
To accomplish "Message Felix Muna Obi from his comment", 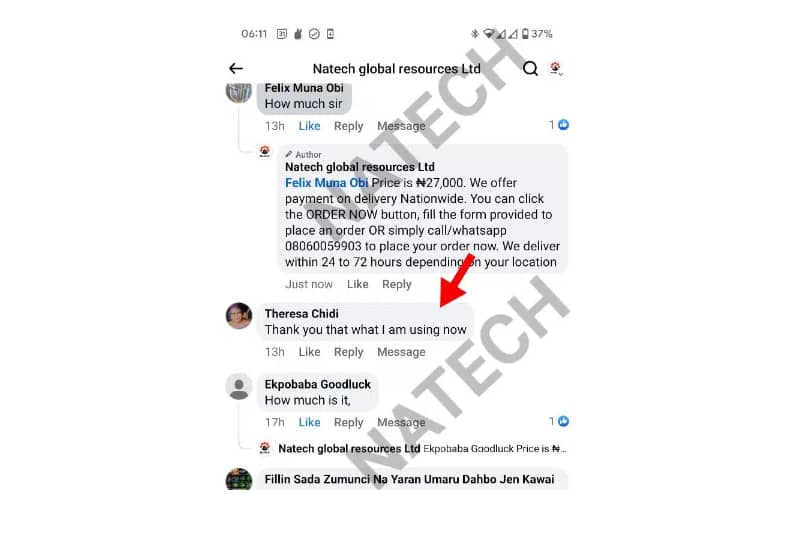I will click(401, 126).
